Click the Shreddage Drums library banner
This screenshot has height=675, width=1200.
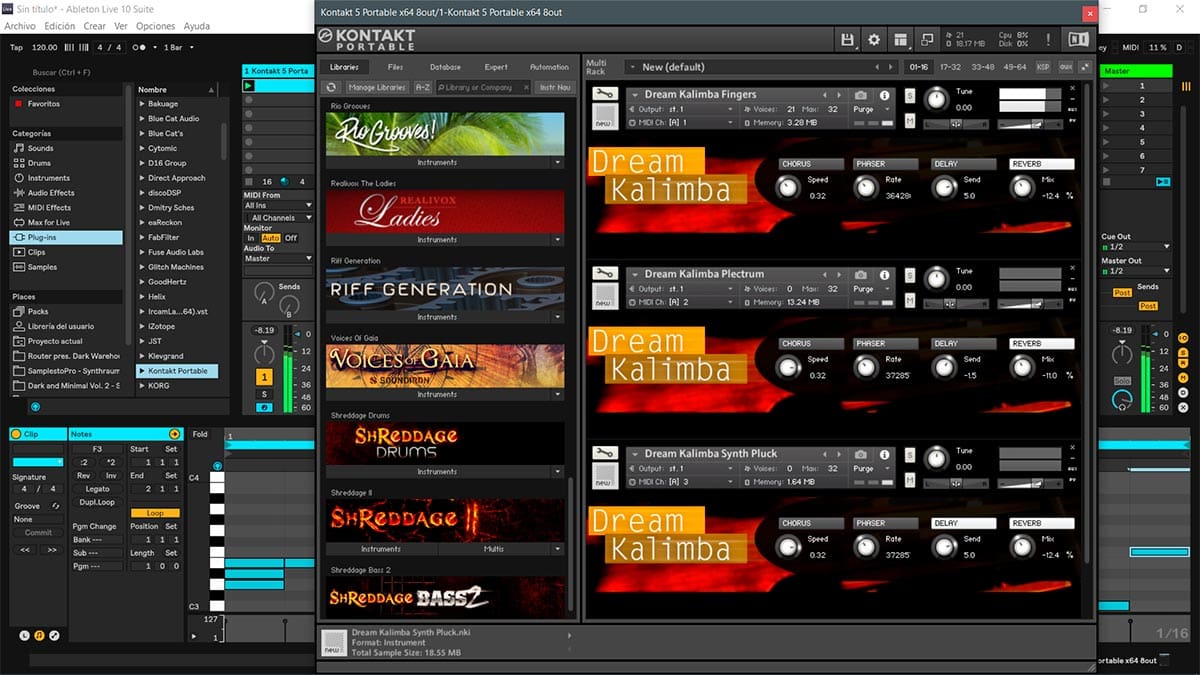click(445, 443)
